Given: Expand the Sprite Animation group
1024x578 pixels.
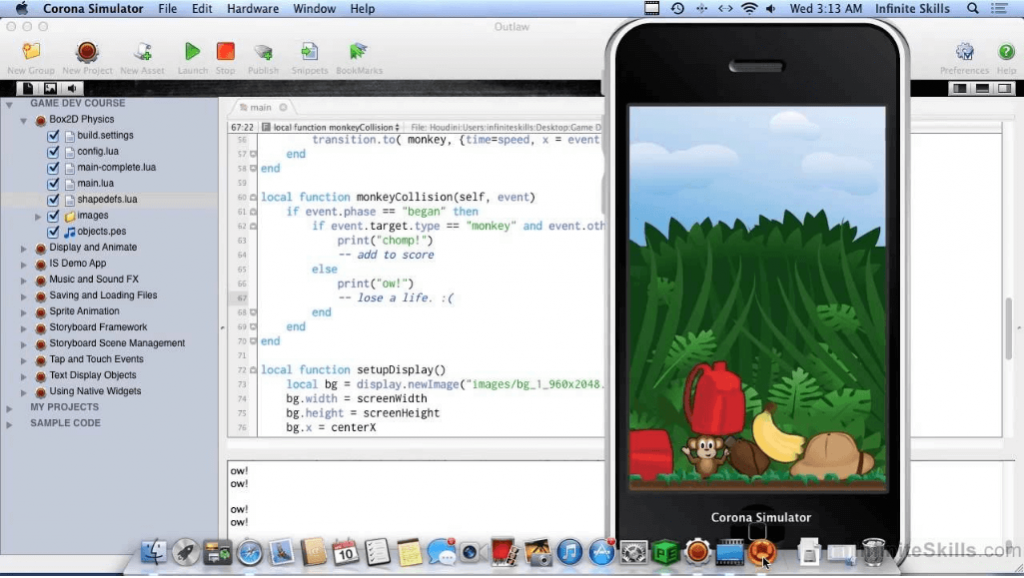Looking at the screenshot, I should click(24, 312).
